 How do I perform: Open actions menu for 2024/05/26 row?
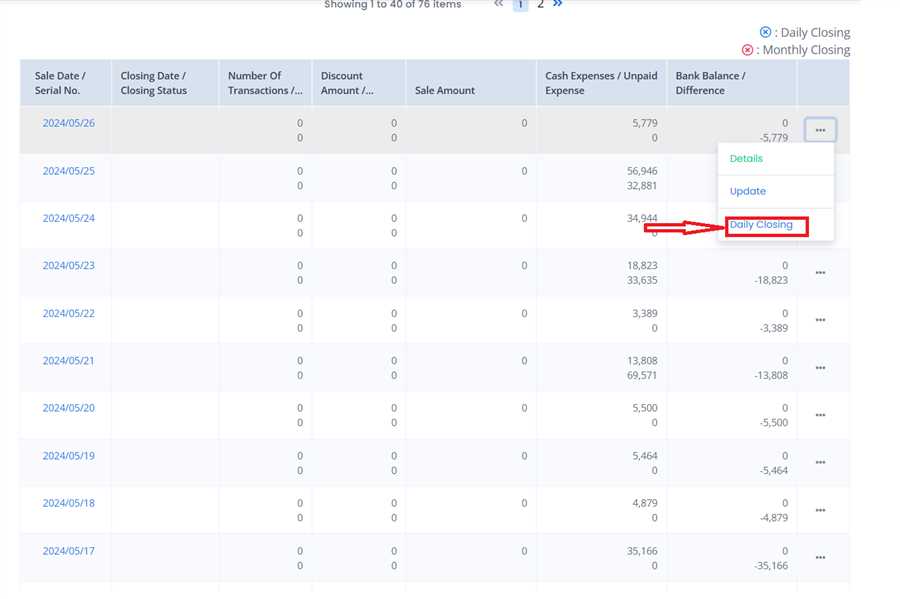pyautogui.click(x=820, y=130)
